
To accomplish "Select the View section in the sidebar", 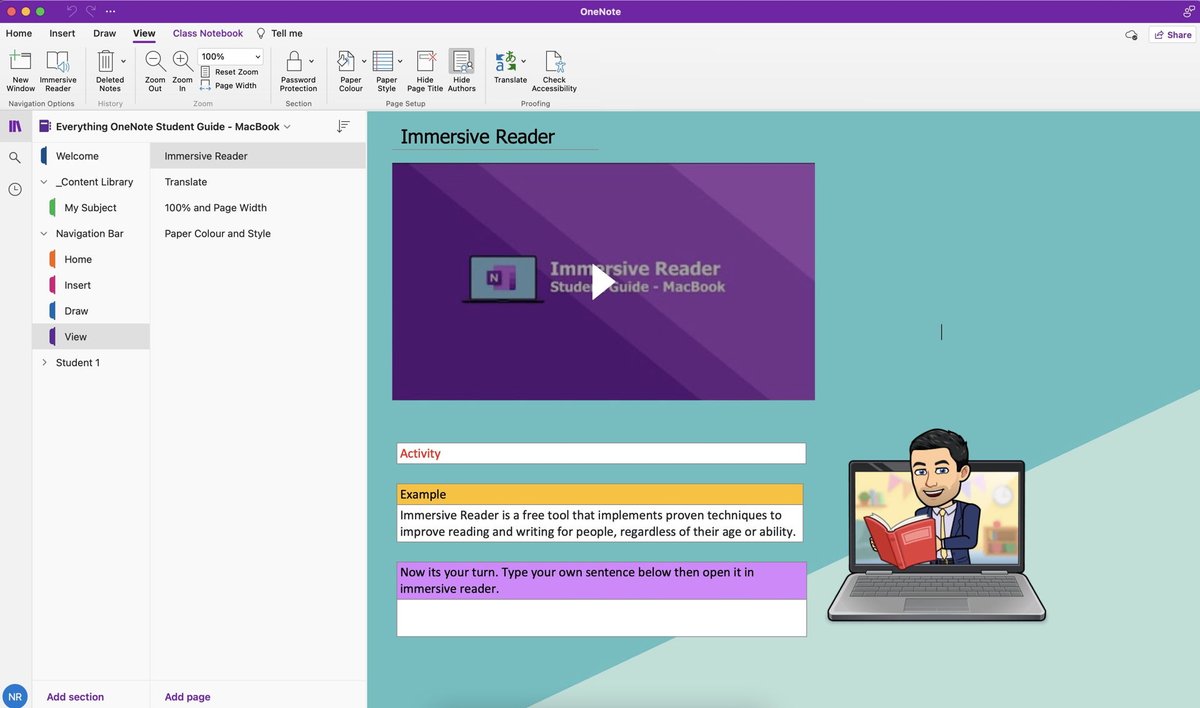I will tap(91, 337).
